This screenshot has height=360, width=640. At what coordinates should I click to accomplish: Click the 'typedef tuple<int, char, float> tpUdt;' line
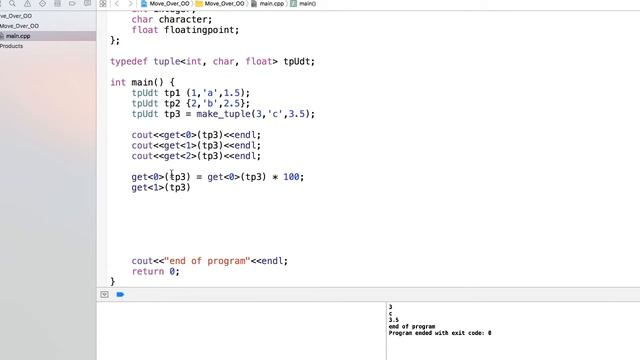tap(213, 62)
